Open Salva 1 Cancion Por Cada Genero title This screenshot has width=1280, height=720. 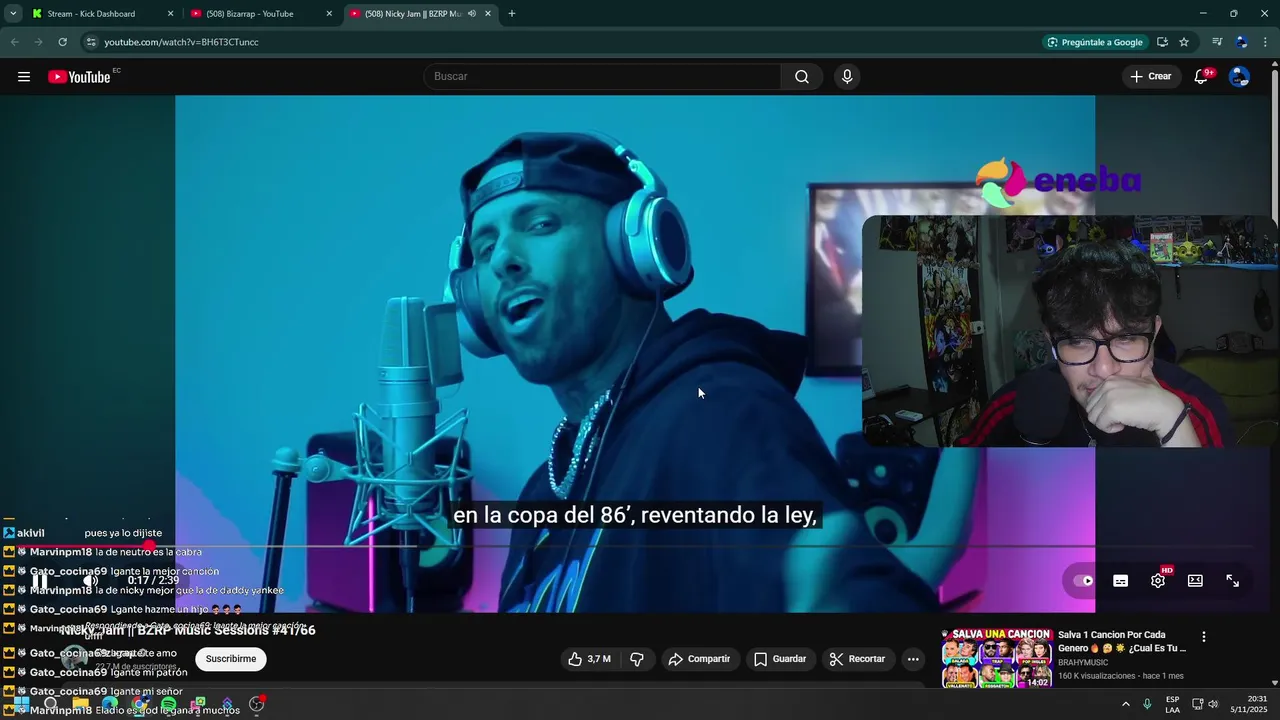1122,641
